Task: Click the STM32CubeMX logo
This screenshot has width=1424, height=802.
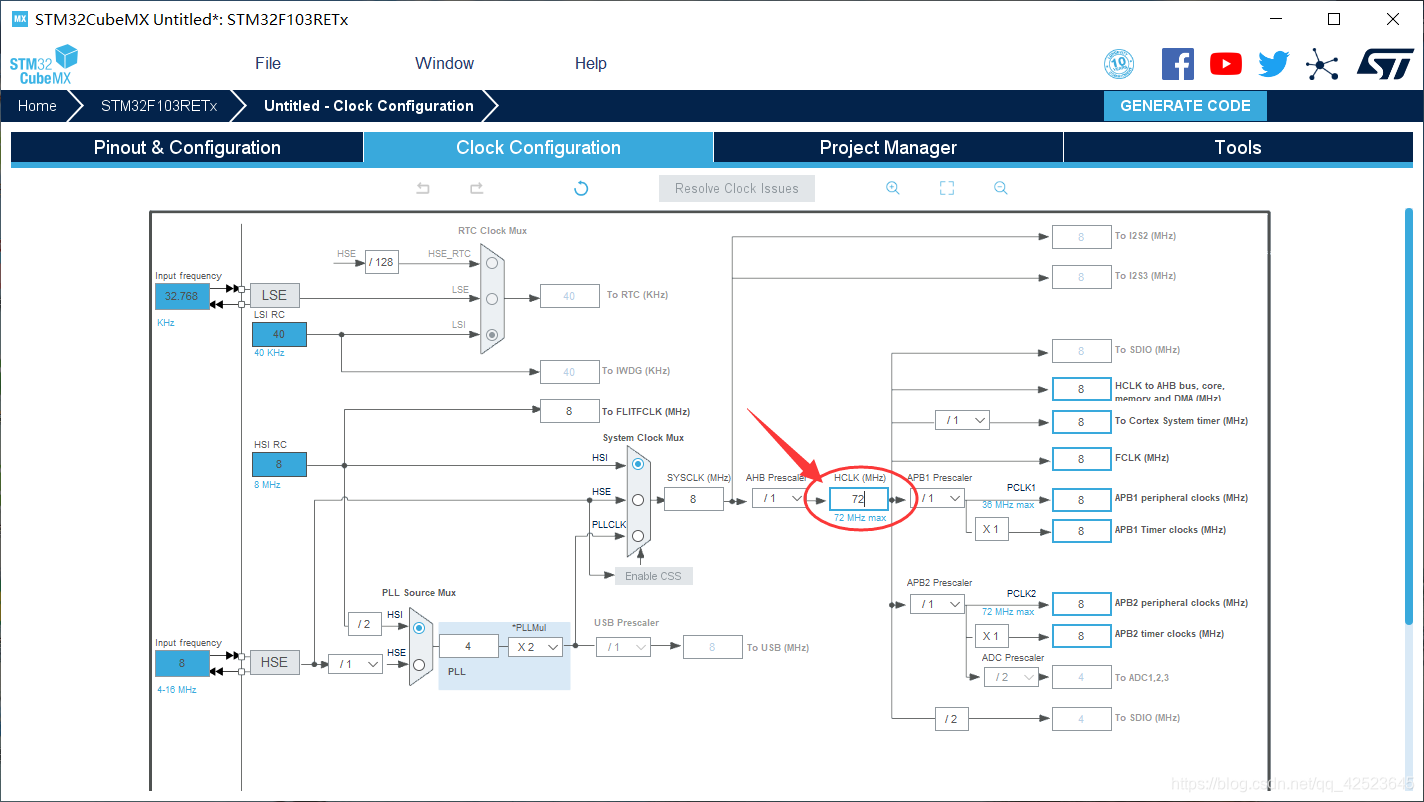Action: (43, 65)
